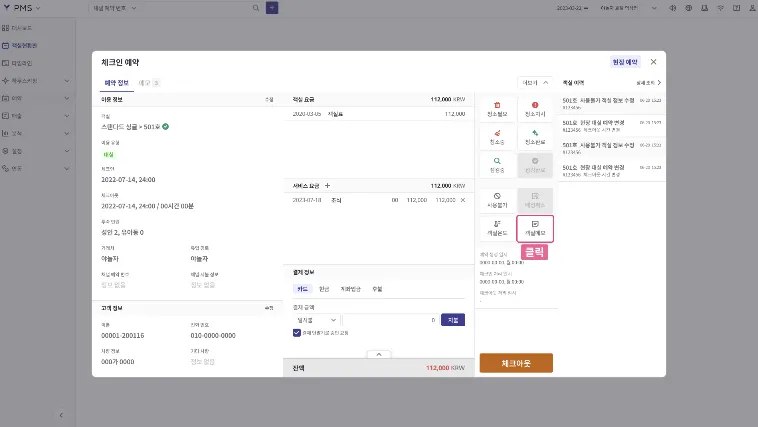Select the 계좌입금 payment method tab
The width and height of the screenshot is (758, 427).
point(350,289)
